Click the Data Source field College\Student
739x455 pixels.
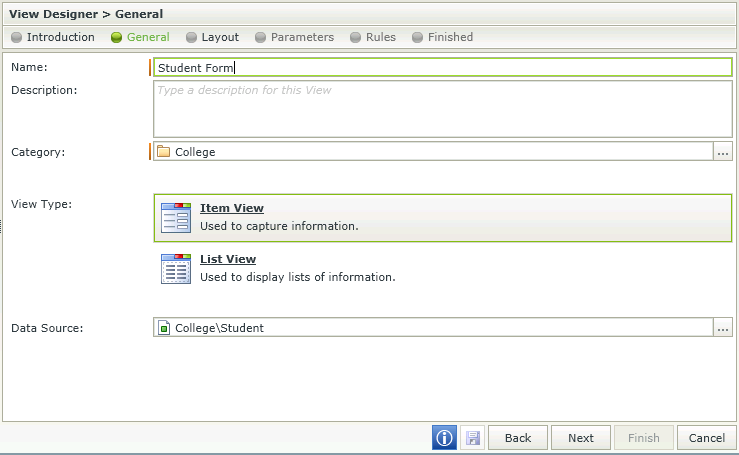433,327
